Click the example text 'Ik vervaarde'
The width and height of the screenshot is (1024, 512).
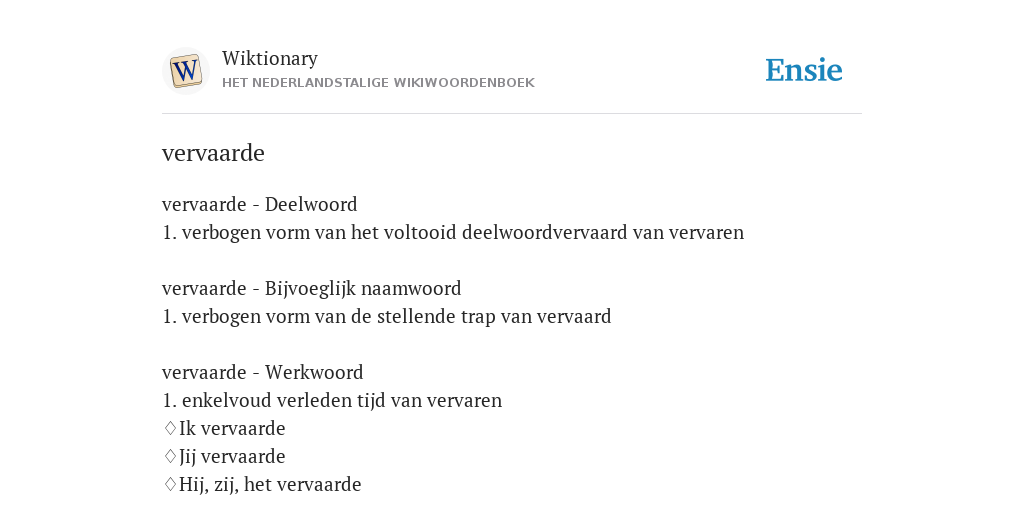[232, 428]
